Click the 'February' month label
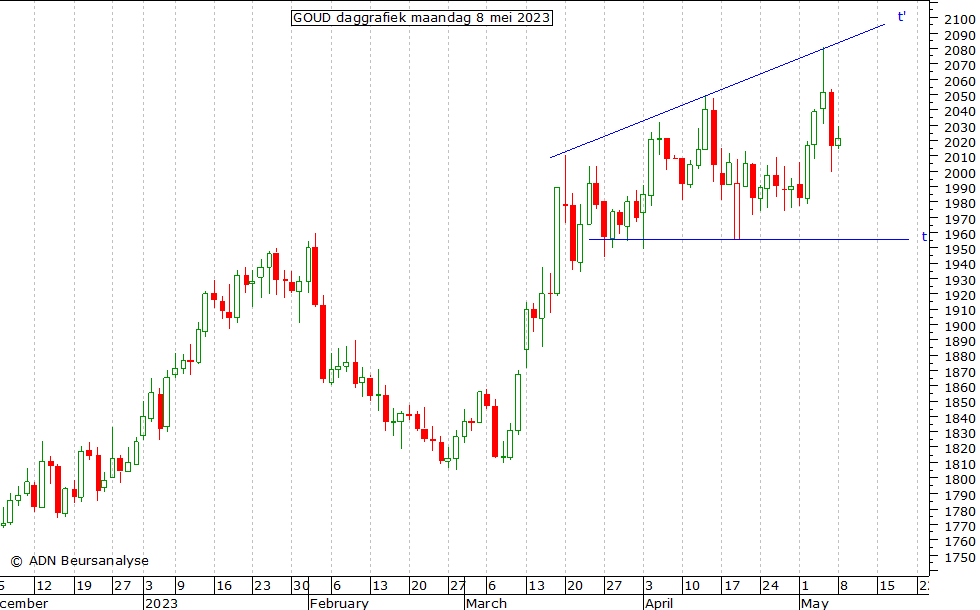This screenshot has height=610, width=980. pos(339,603)
